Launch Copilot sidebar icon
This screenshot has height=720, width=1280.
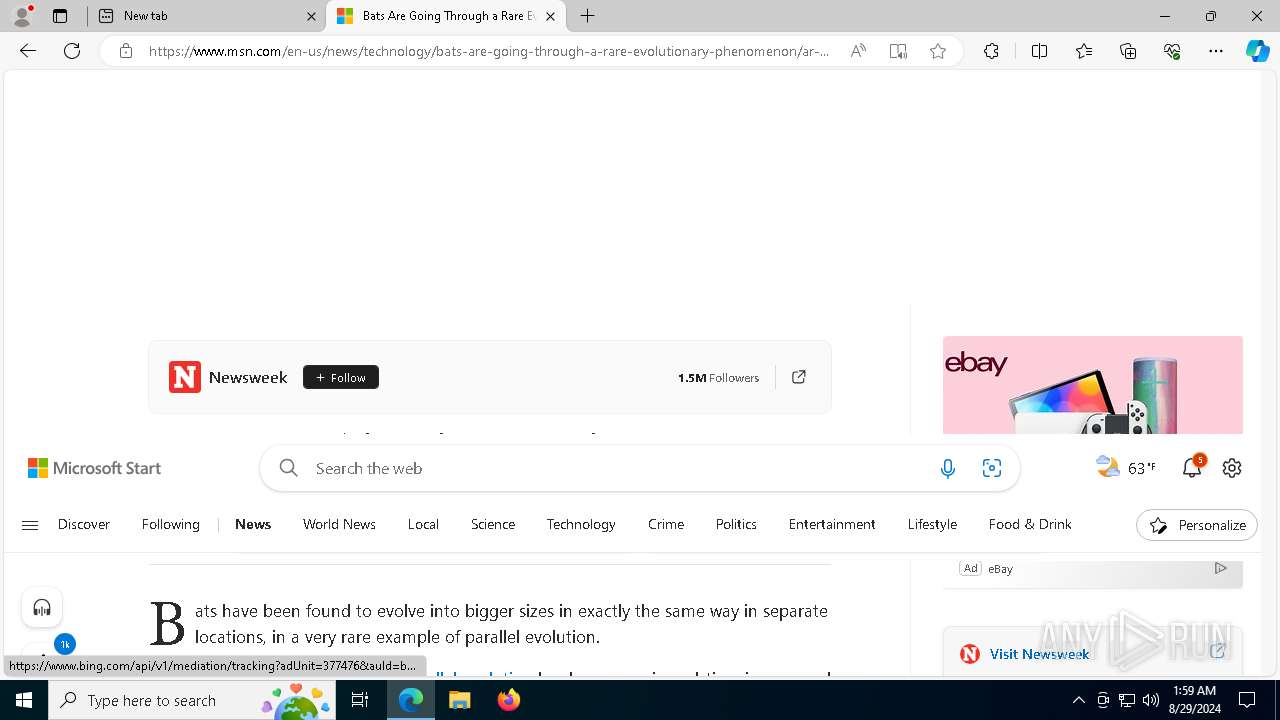1257,51
